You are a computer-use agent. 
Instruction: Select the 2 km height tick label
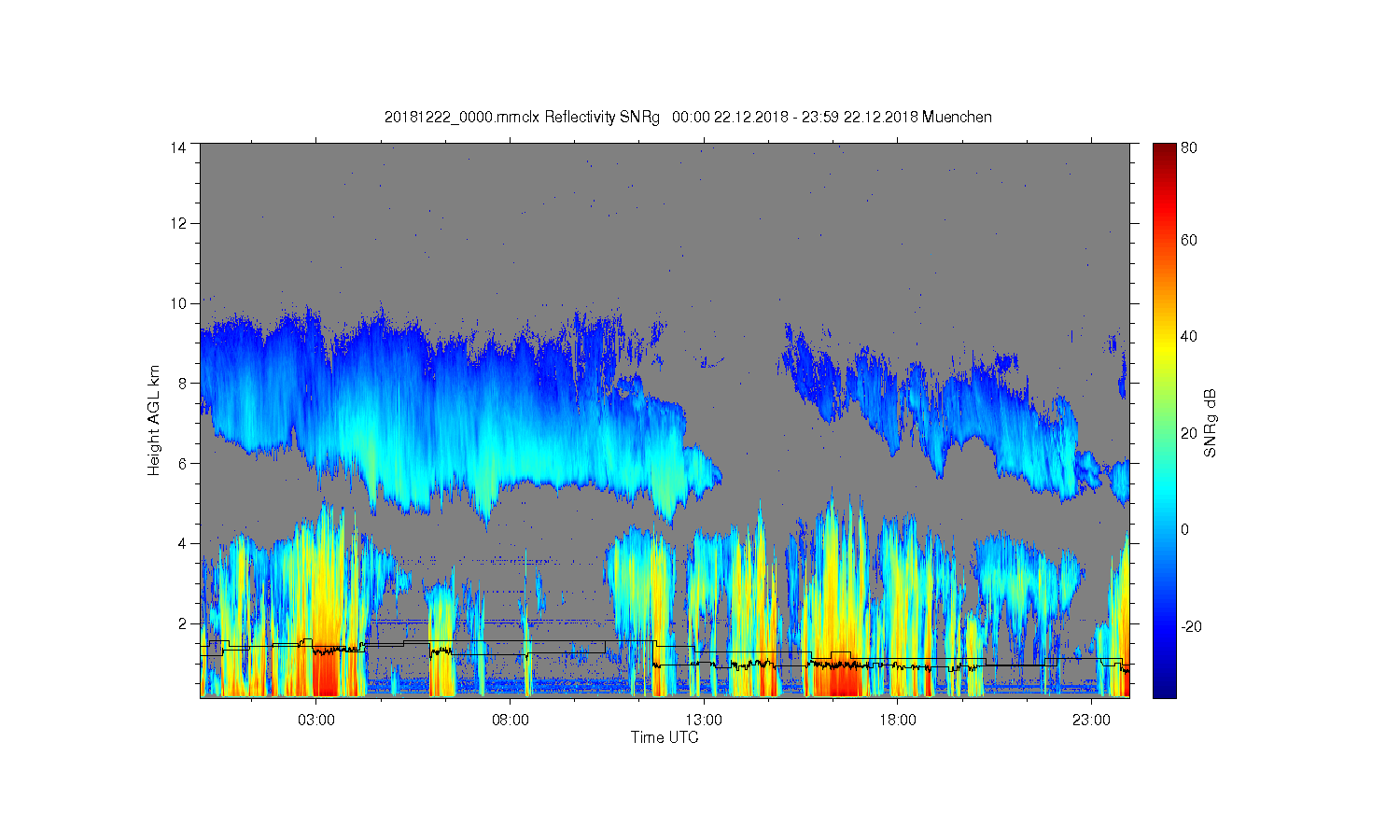pyautogui.click(x=183, y=623)
